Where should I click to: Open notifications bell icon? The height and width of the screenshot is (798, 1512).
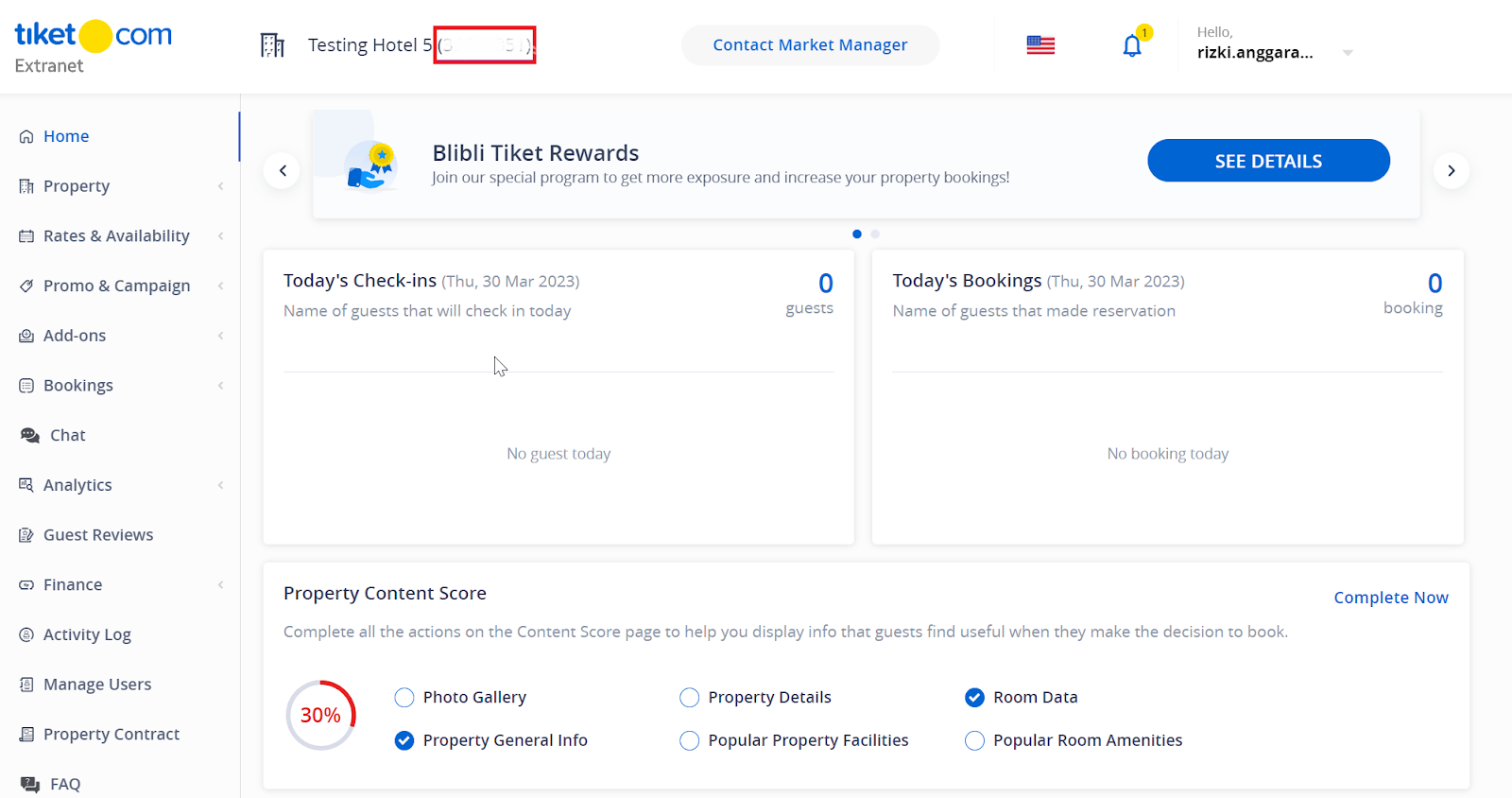(1132, 45)
